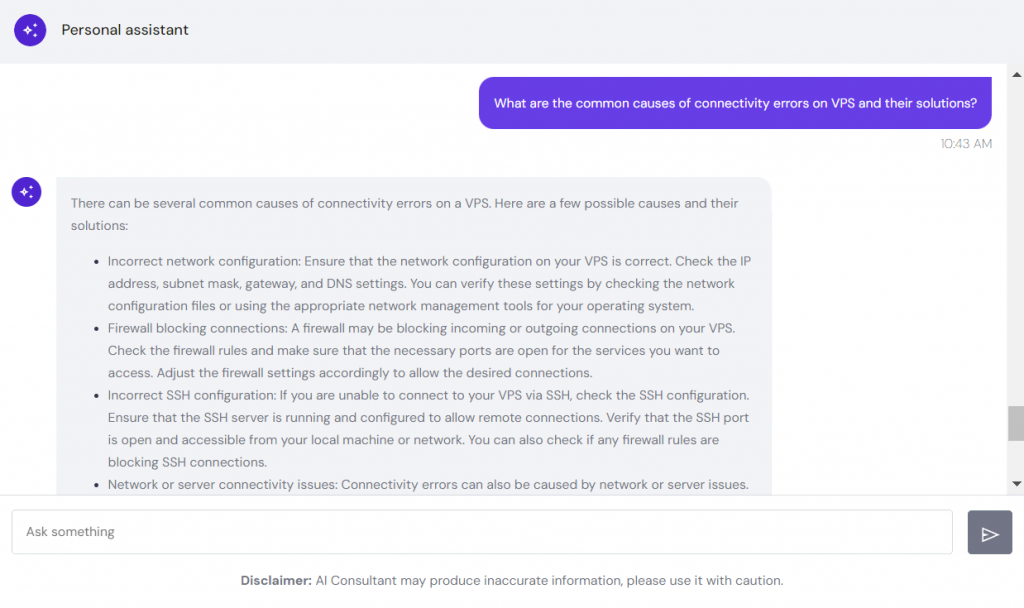Click the "Personal assistant" header title

tap(125, 30)
